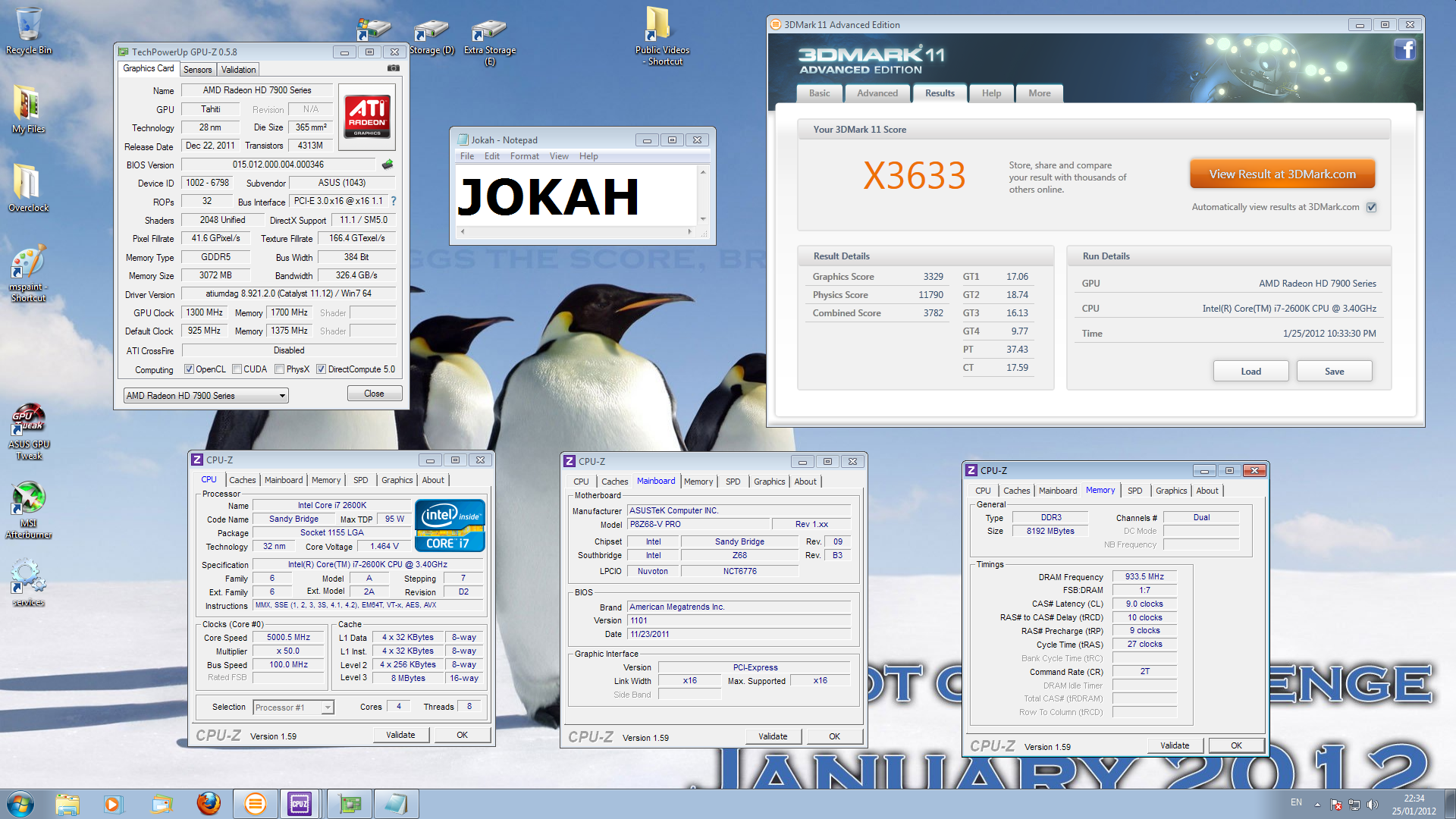Click GPU Clock 1300 MHz field
This screenshot has height=819, width=1456.
[205, 313]
